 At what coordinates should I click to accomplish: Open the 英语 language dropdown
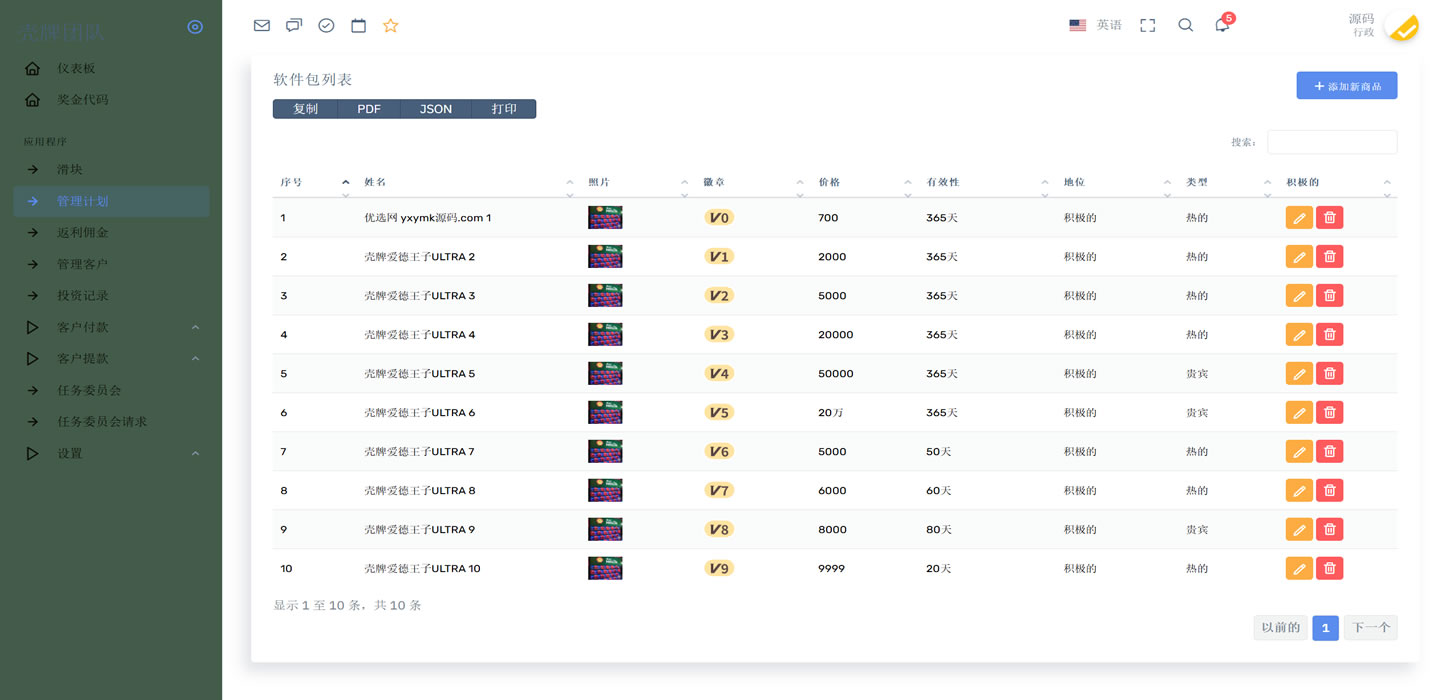1096,25
